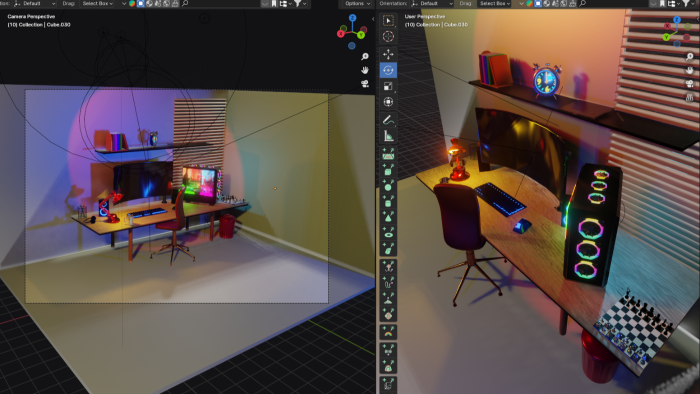Viewport: 700px width, 394px height.
Task: Expand chevron before the colored sphere, right header
Action: coord(521,4)
